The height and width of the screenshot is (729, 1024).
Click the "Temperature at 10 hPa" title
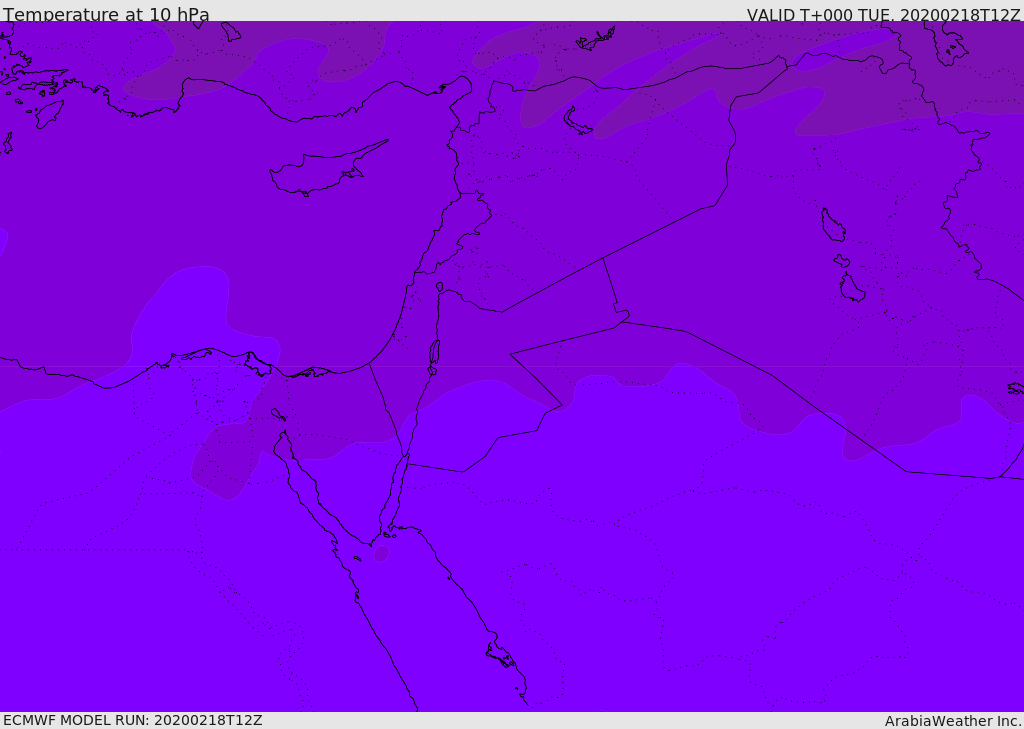[x=106, y=15]
